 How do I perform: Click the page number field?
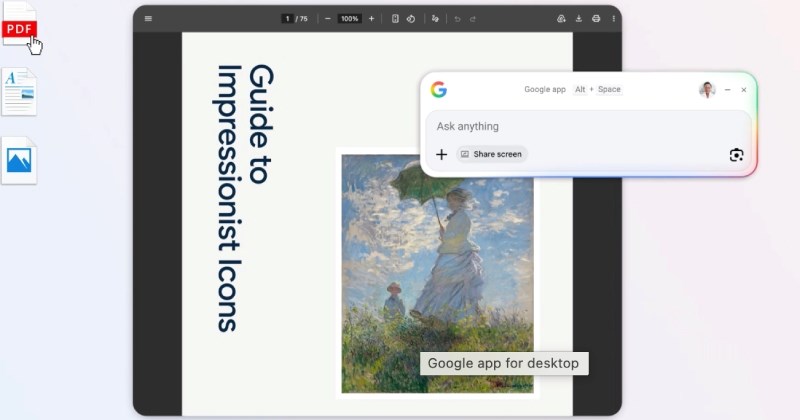[x=287, y=18]
